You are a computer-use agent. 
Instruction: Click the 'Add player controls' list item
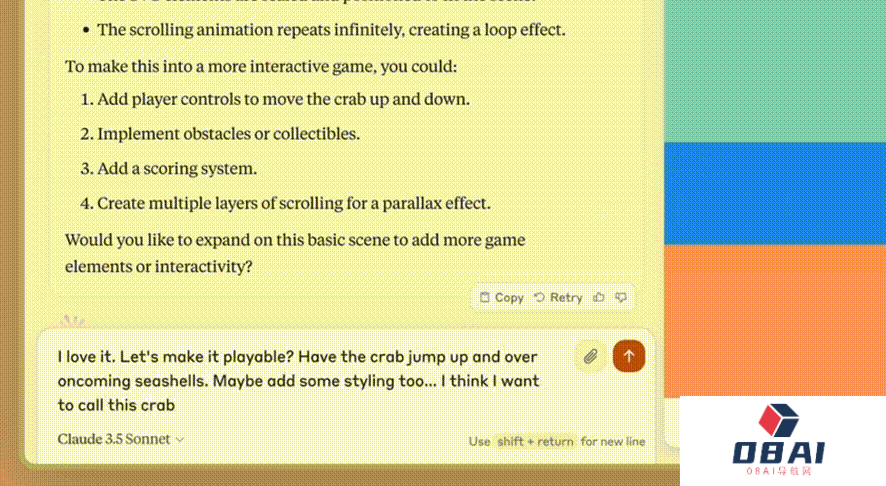pos(283,100)
